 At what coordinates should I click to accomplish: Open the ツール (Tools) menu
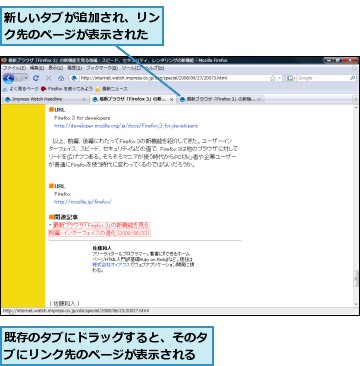tap(130, 68)
